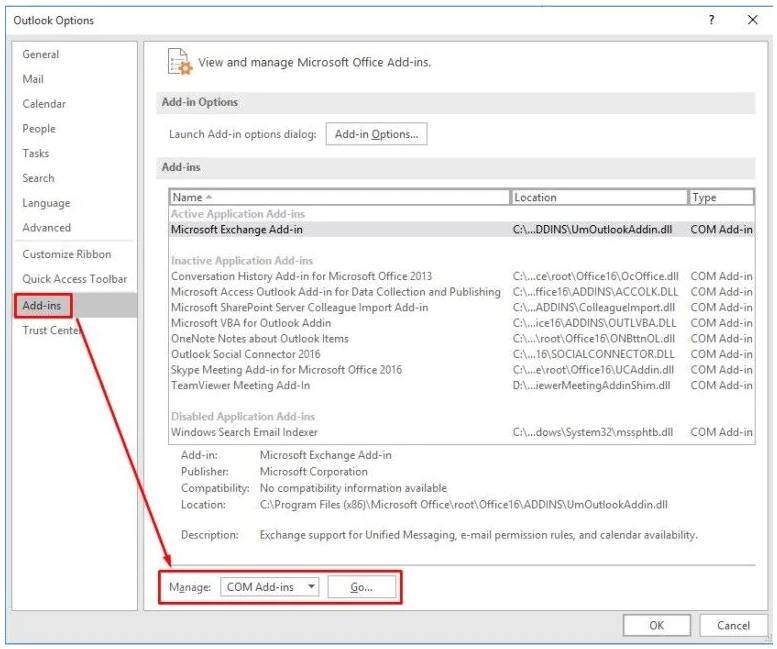Select OneNote Notes about Outlook Items row

[x=461, y=338]
